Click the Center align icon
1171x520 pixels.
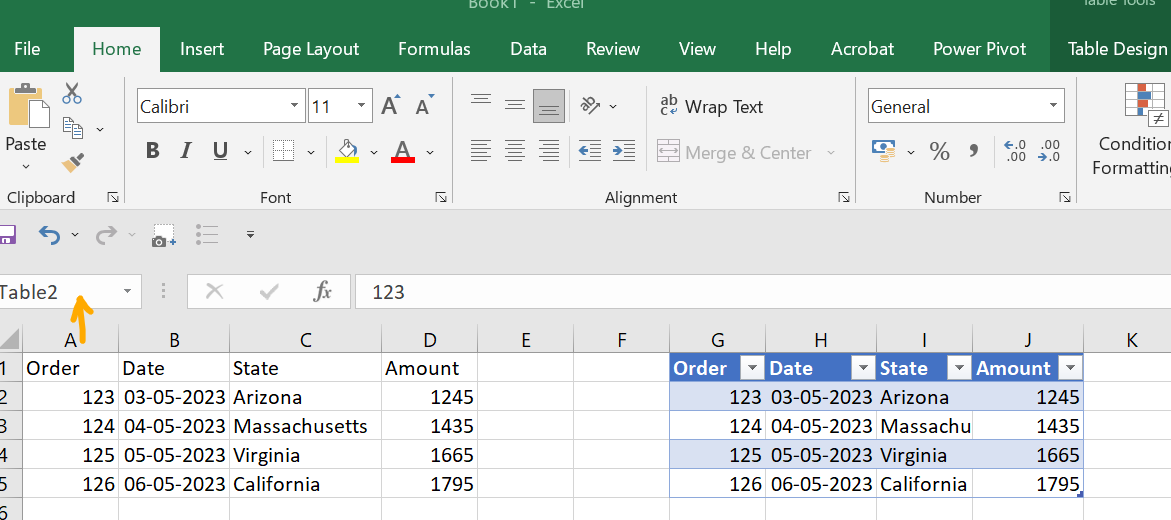(515, 152)
